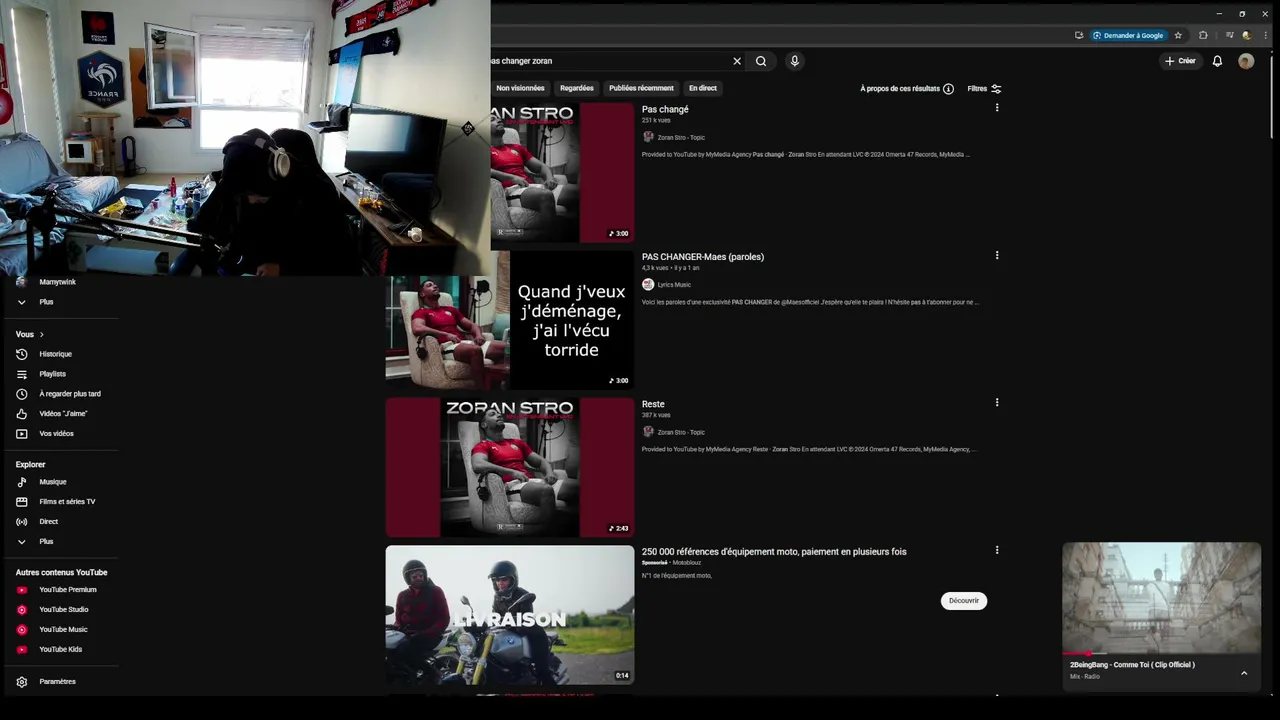Click the À propos de ces résultats text

pos(900,89)
